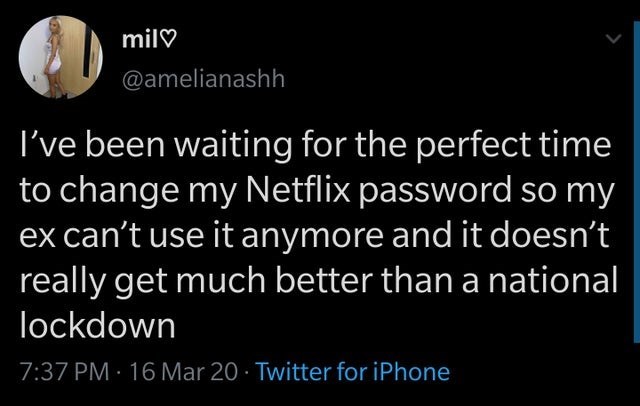Screen dimensions: 640x406
Task: Select the "16 Mar 20" date text
Action: coord(183,372)
